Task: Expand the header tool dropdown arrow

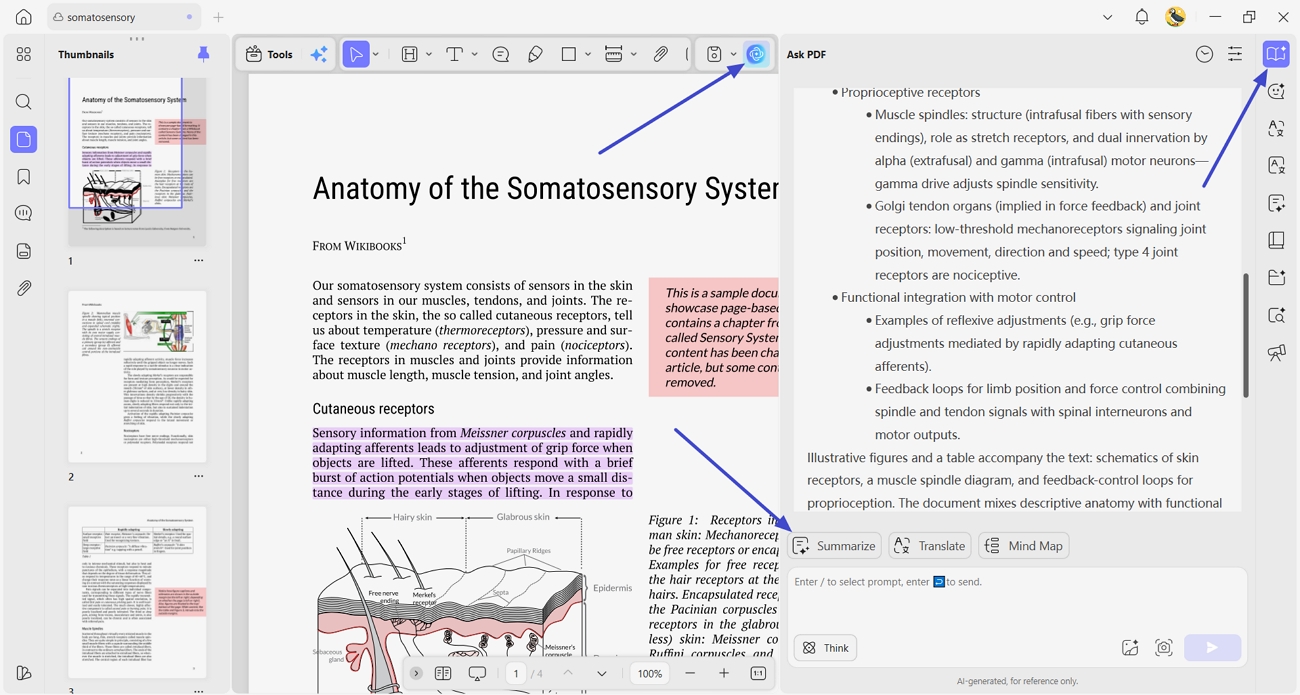Action: [429, 55]
